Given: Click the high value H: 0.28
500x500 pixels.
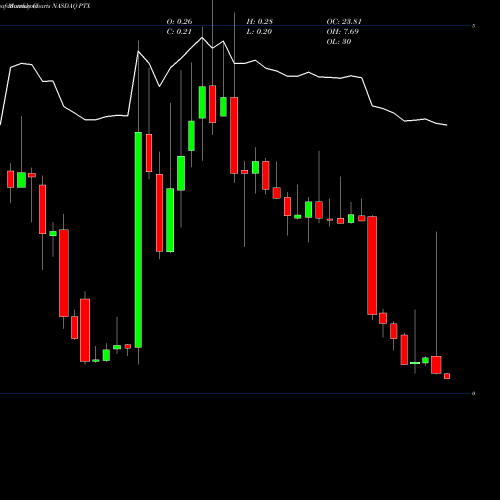Looking at the screenshot, I should click(x=260, y=21).
